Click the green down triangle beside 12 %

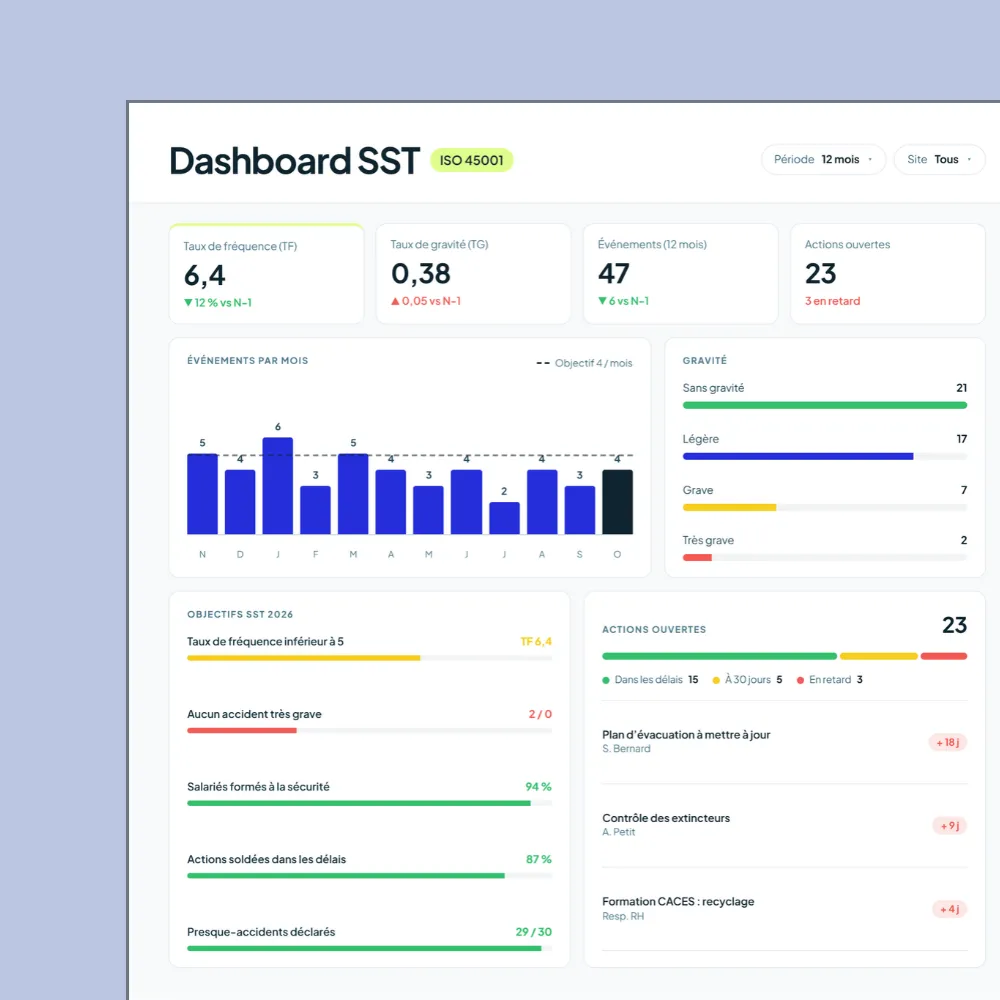[188, 302]
